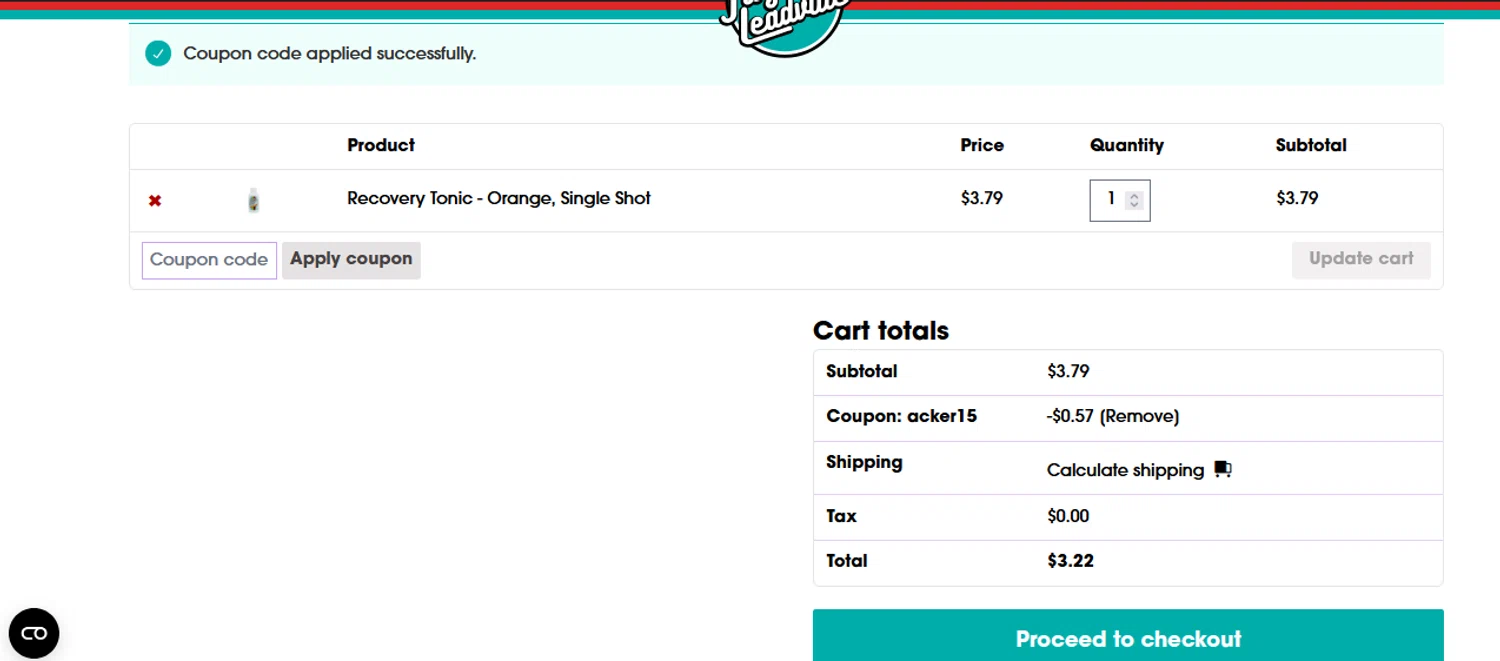This screenshot has width=1500, height=661.
Task: Open the round black widget button
Action: pos(34,633)
